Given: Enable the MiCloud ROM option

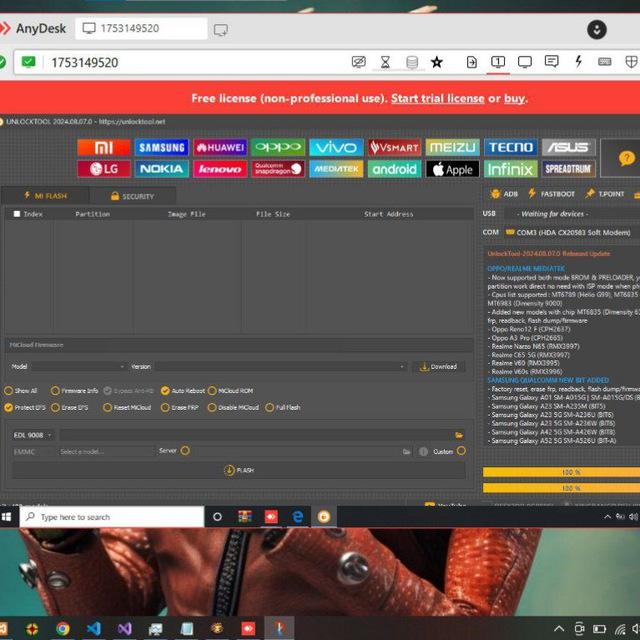Looking at the screenshot, I should coord(230,391).
